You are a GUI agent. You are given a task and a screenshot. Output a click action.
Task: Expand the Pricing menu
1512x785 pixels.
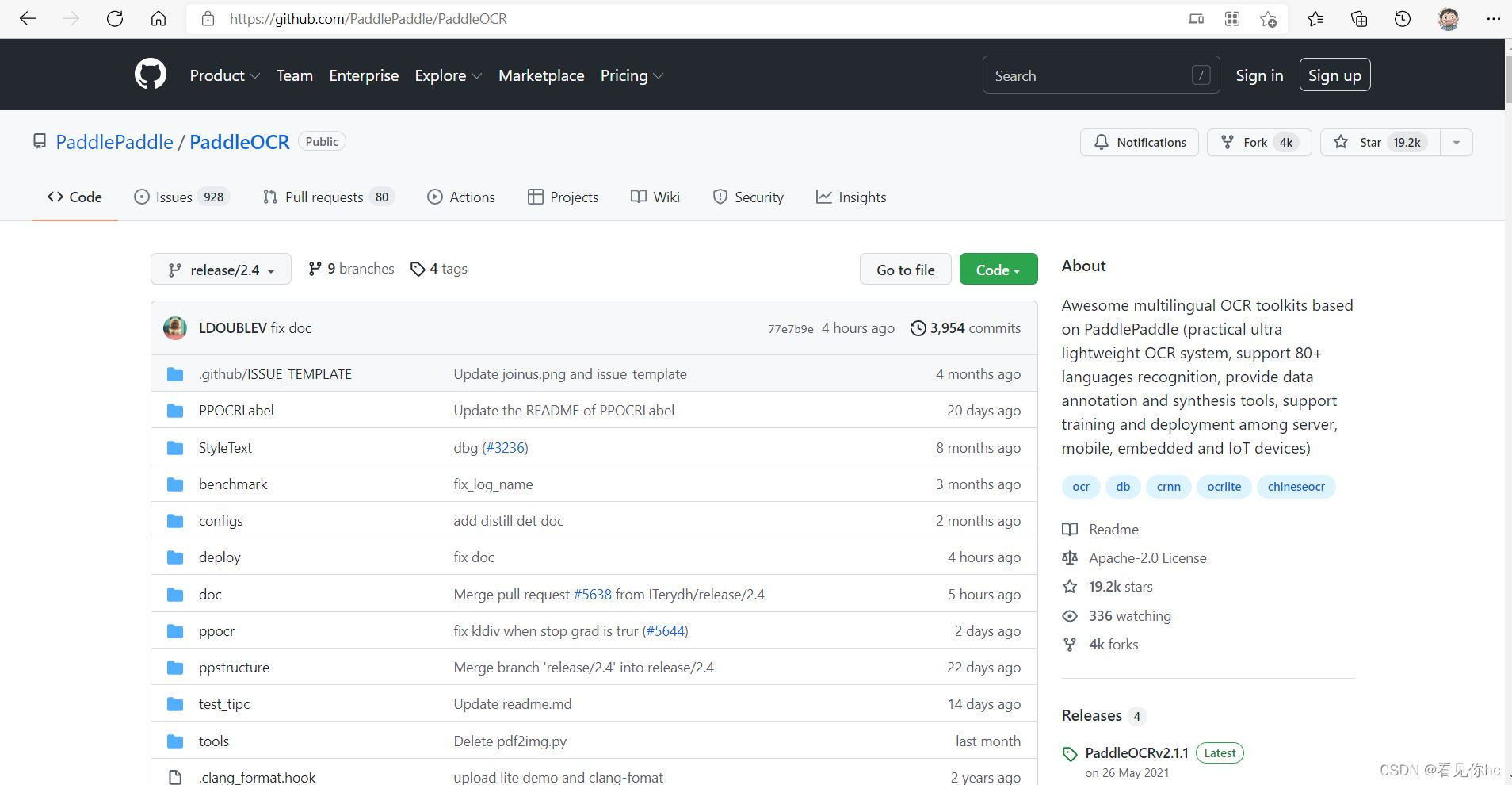[x=632, y=75]
